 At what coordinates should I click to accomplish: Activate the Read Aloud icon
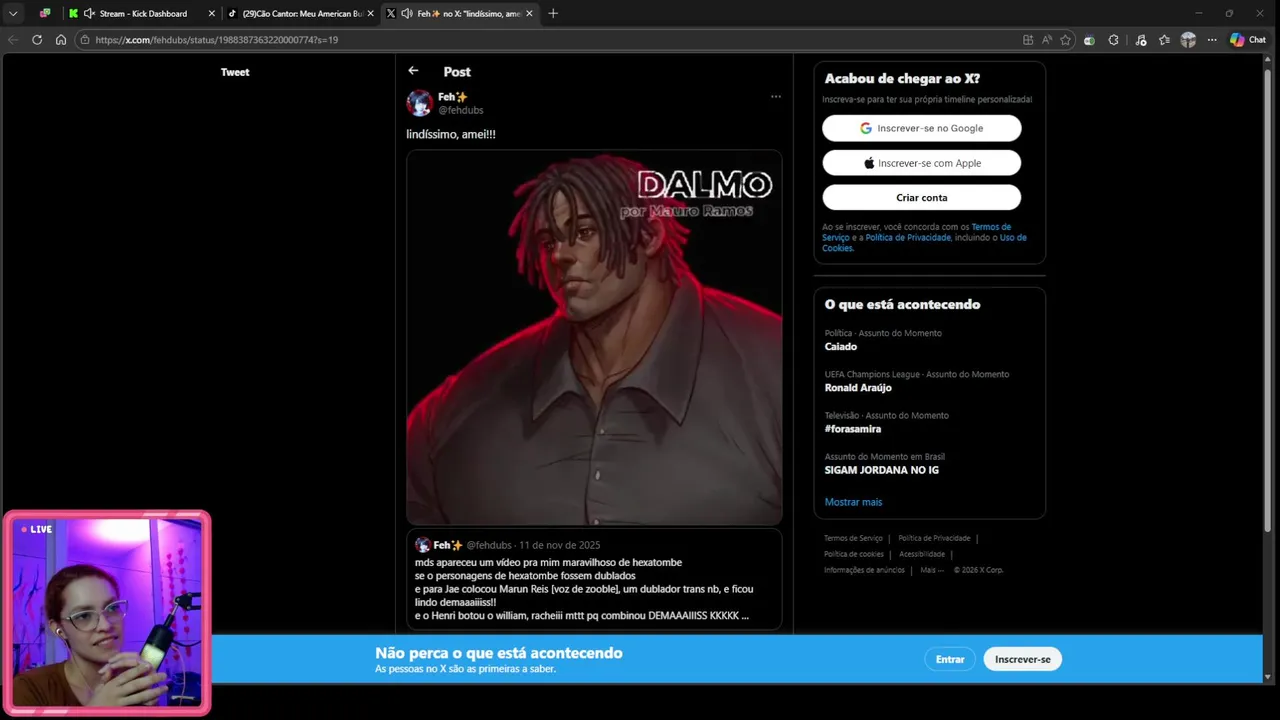click(1047, 40)
